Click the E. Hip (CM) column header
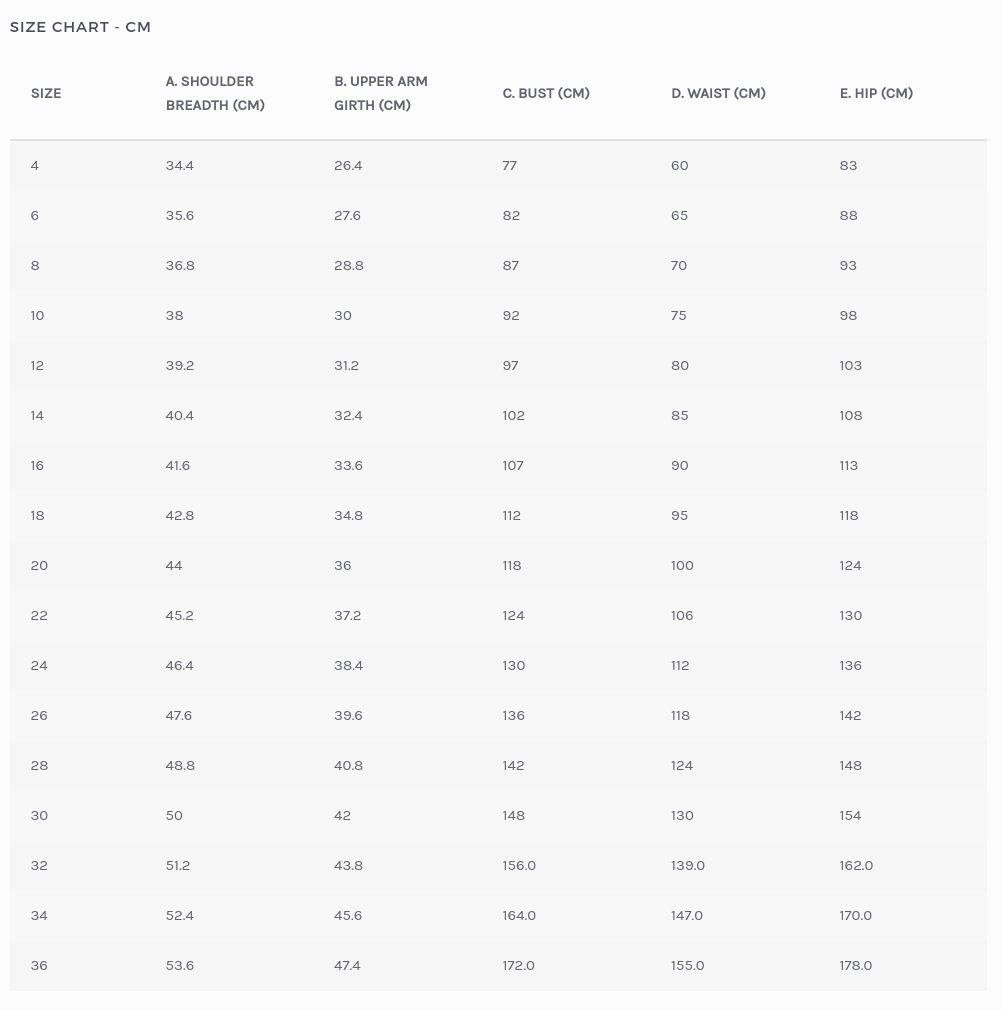Screen dimensions: 1002x1010 (x=876, y=93)
